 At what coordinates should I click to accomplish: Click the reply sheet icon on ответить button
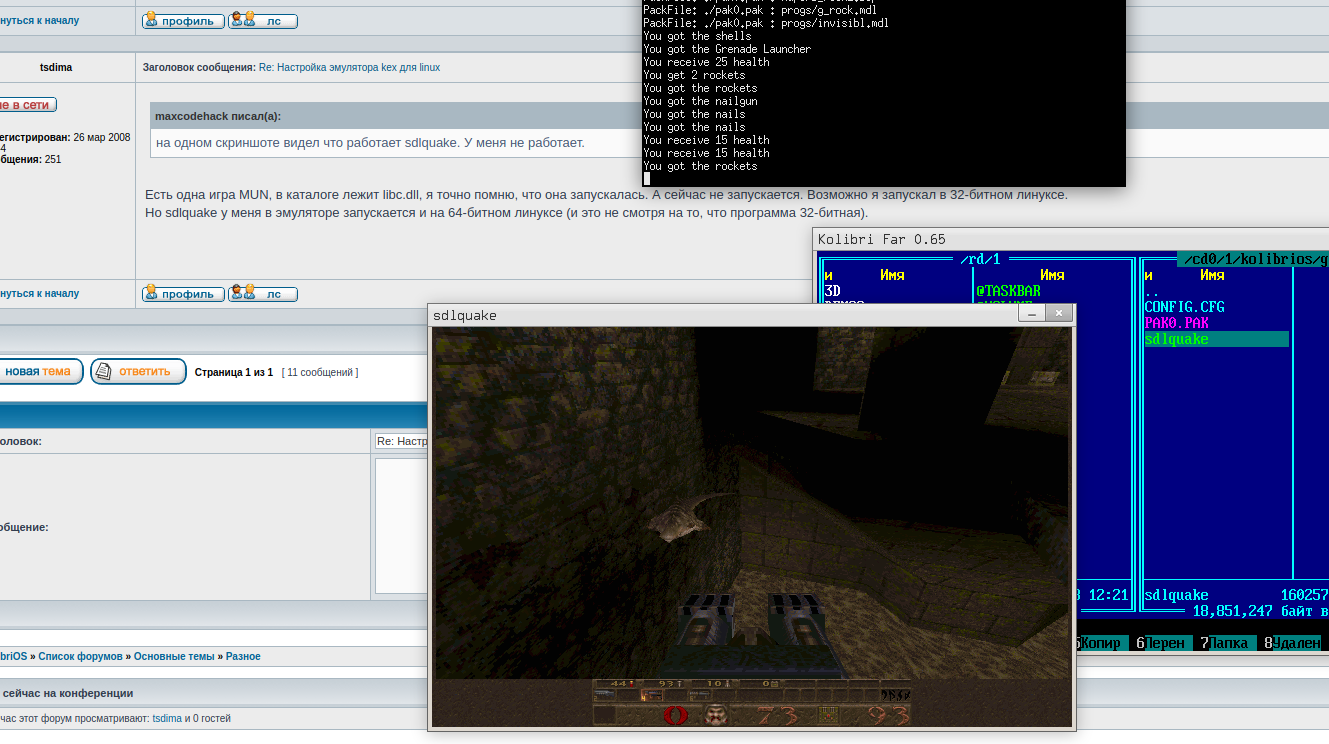pos(101,370)
